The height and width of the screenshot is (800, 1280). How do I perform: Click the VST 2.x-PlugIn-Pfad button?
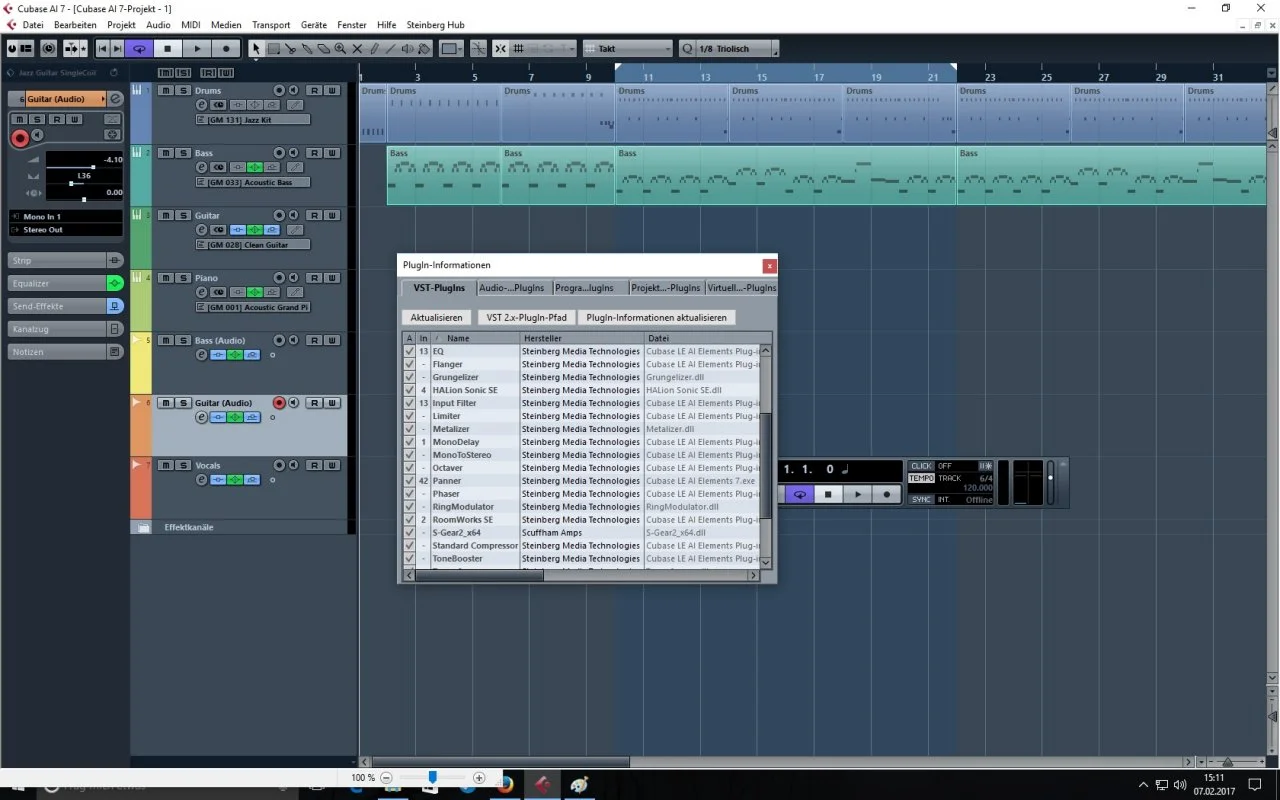[526, 317]
